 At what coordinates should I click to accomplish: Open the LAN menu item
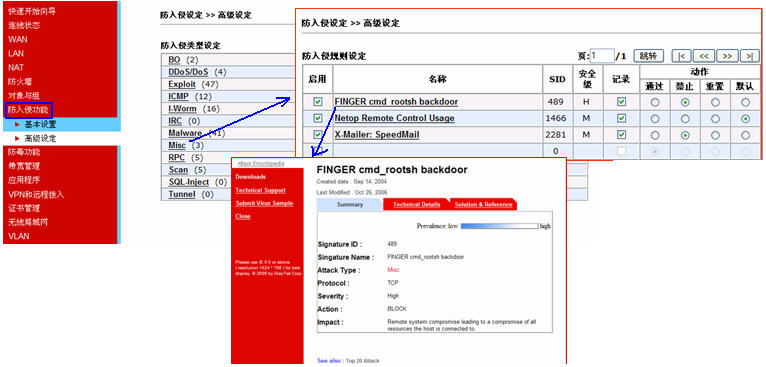(16, 53)
